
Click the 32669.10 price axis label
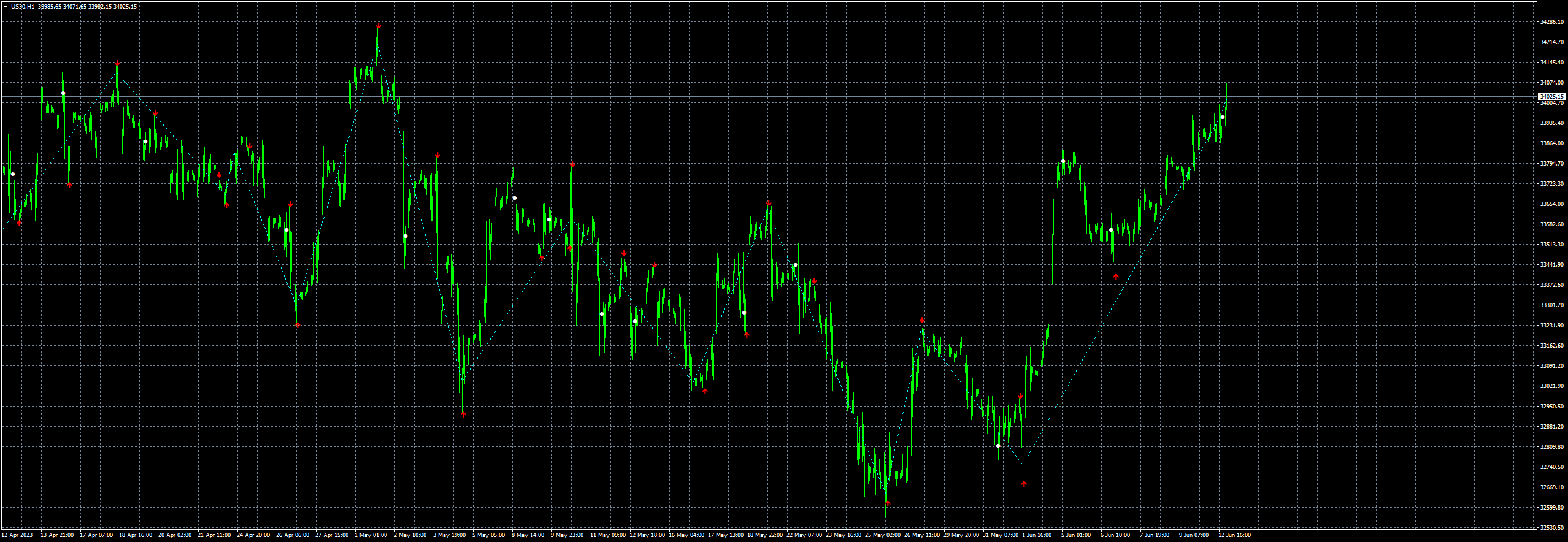(x=1552, y=487)
